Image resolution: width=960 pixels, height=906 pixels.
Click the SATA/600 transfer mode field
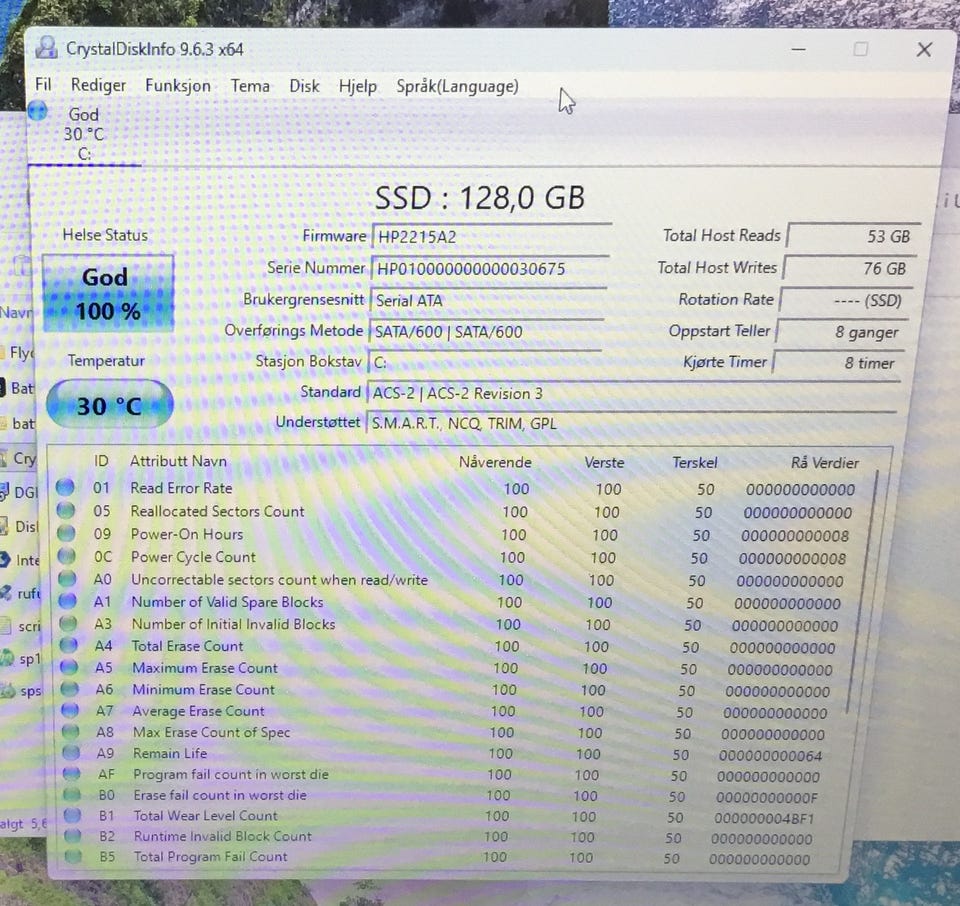click(x=486, y=331)
